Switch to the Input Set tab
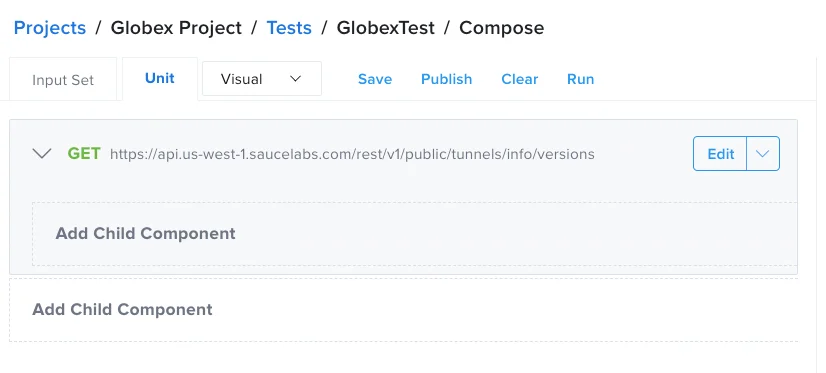Viewport: 826px width, 373px height. pyautogui.click(x=63, y=80)
